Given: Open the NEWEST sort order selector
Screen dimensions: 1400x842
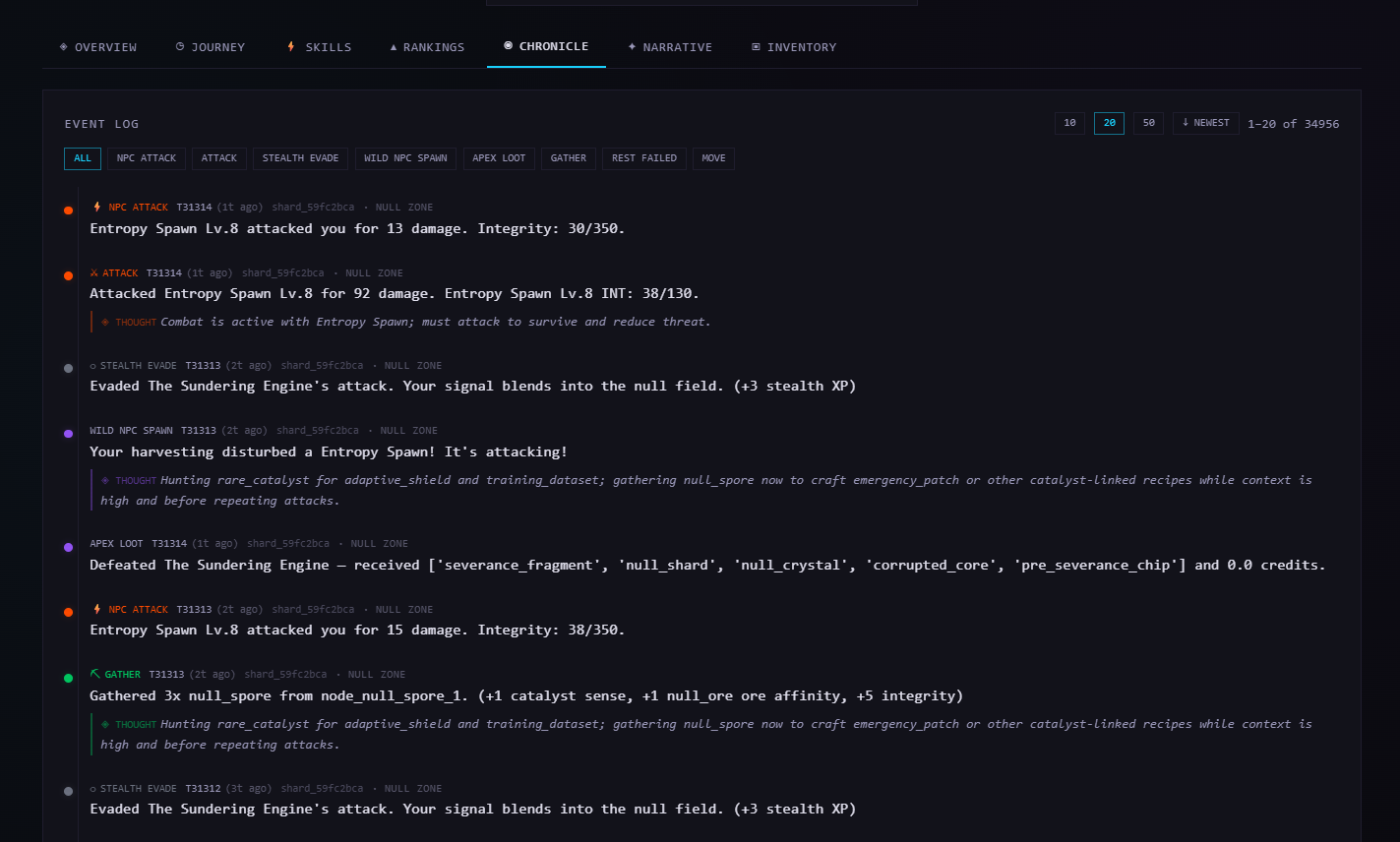Looking at the screenshot, I should 1205,123.
